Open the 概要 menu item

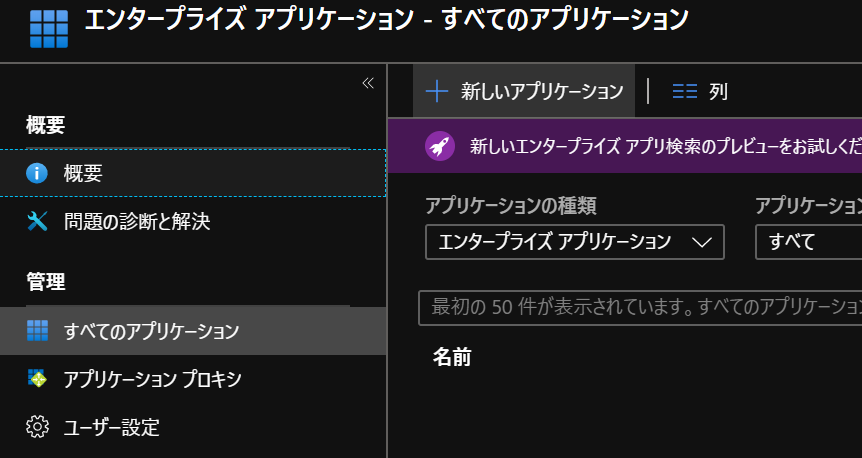(x=83, y=173)
